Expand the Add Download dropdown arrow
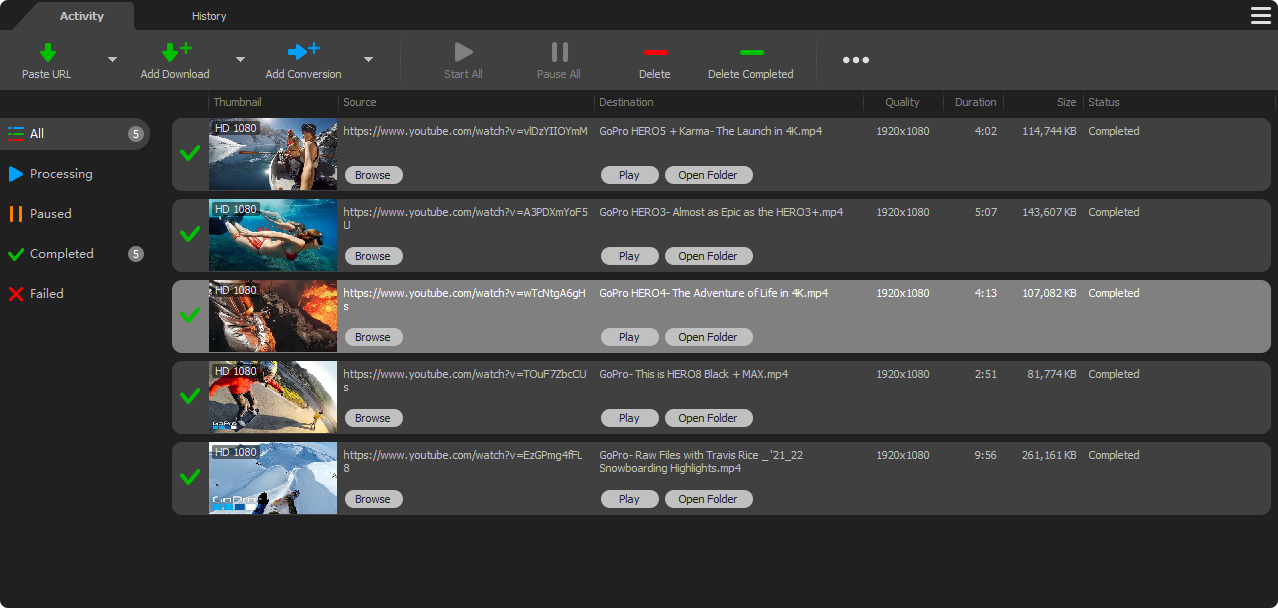 [240, 59]
